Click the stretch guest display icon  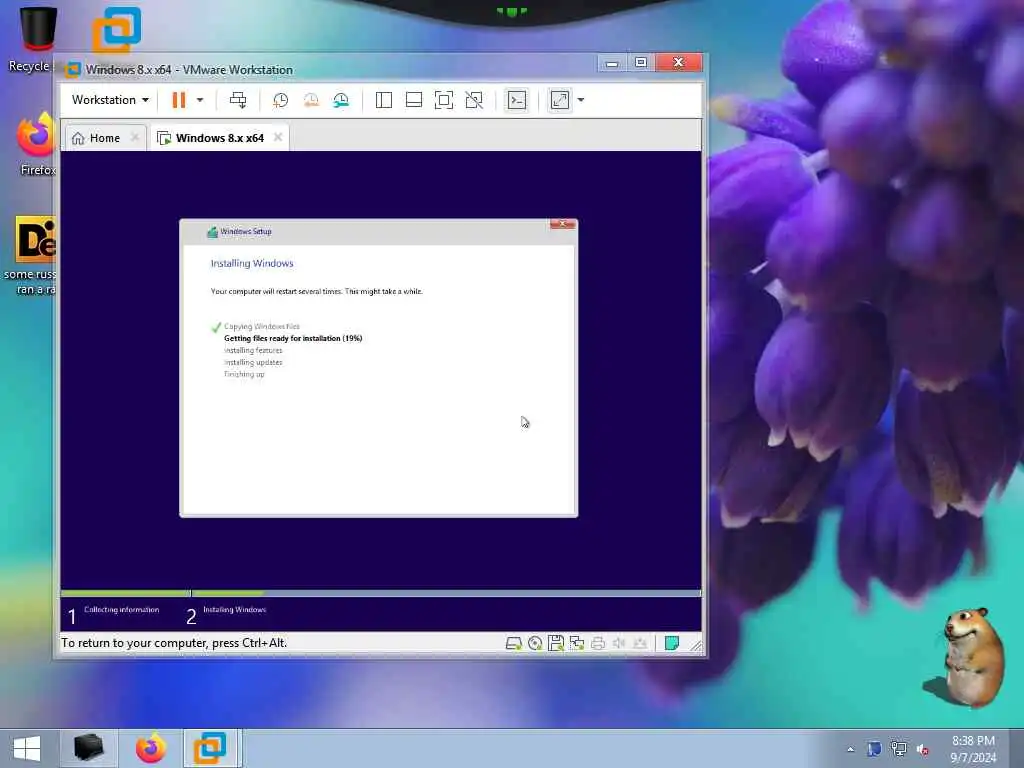(x=560, y=100)
